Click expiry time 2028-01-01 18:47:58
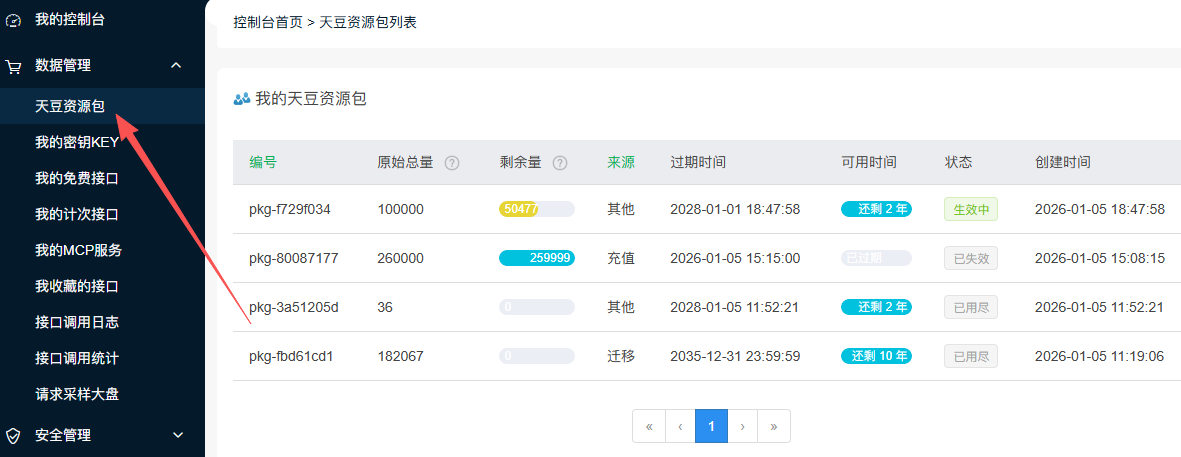The width and height of the screenshot is (1181, 457). pos(735,209)
